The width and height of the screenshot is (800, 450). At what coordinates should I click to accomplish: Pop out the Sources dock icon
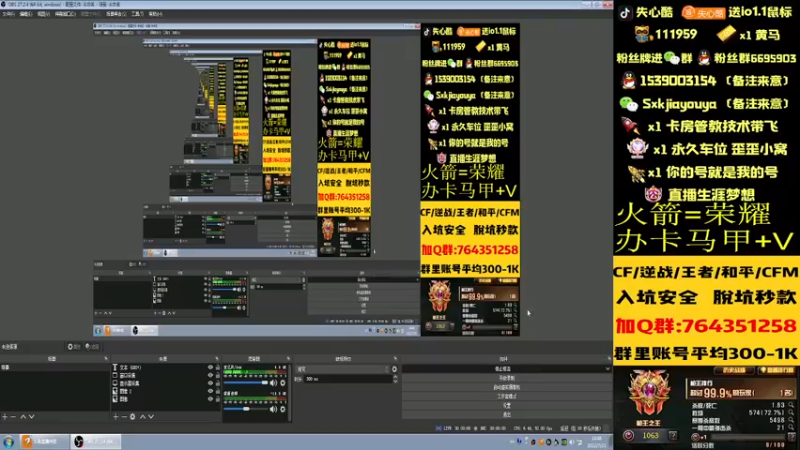(x=217, y=359)
